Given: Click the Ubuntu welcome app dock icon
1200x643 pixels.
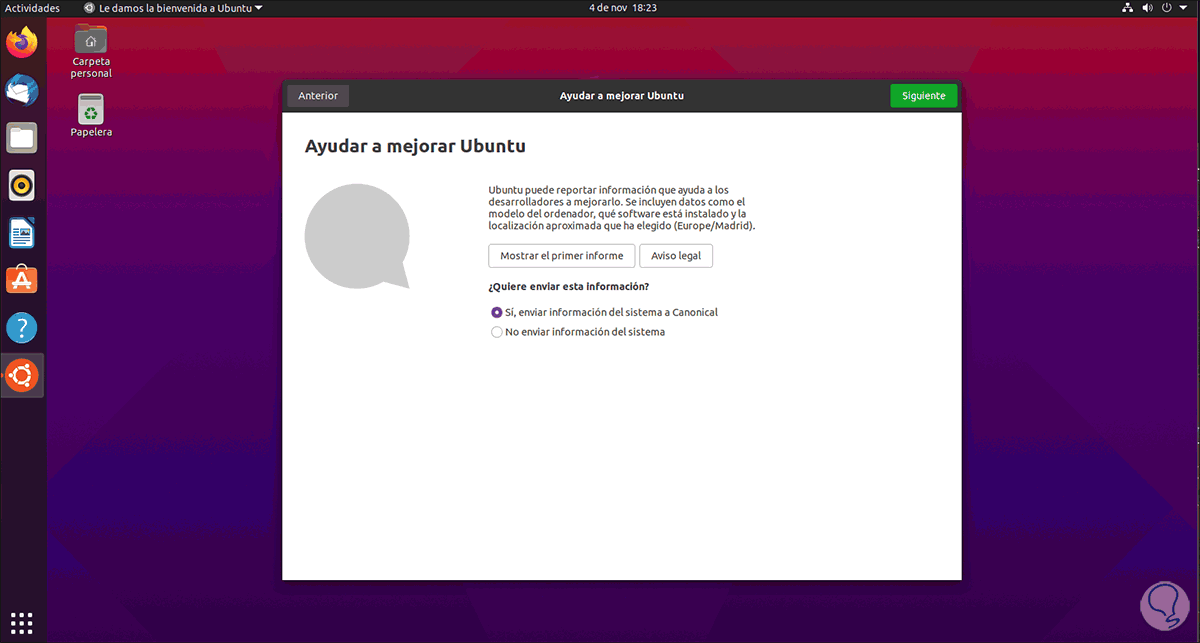Looking at the screenshot, I should [22, 375].
